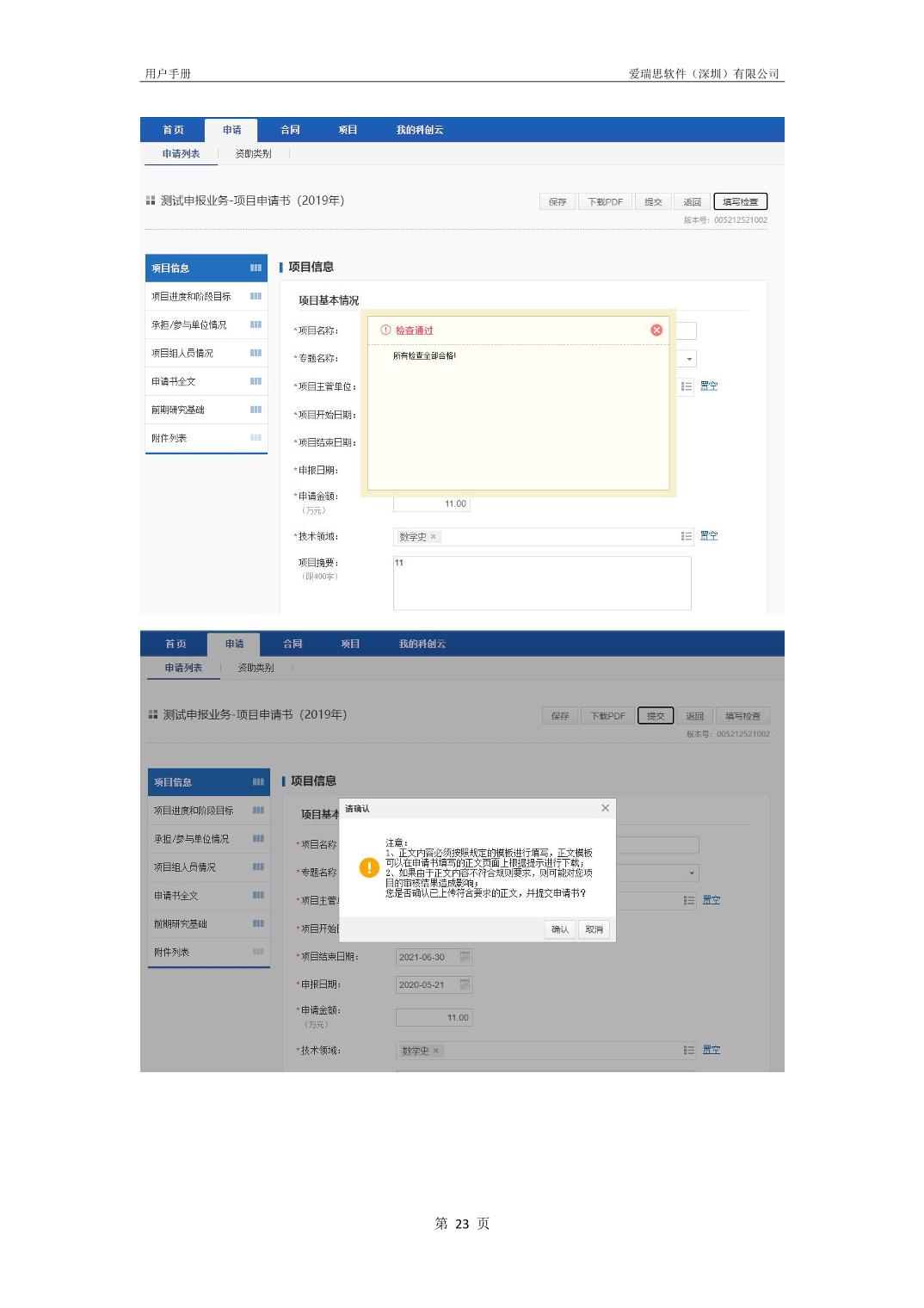
Task: Click into the 项目摘要 text area
Action: [x=542, y=583]
